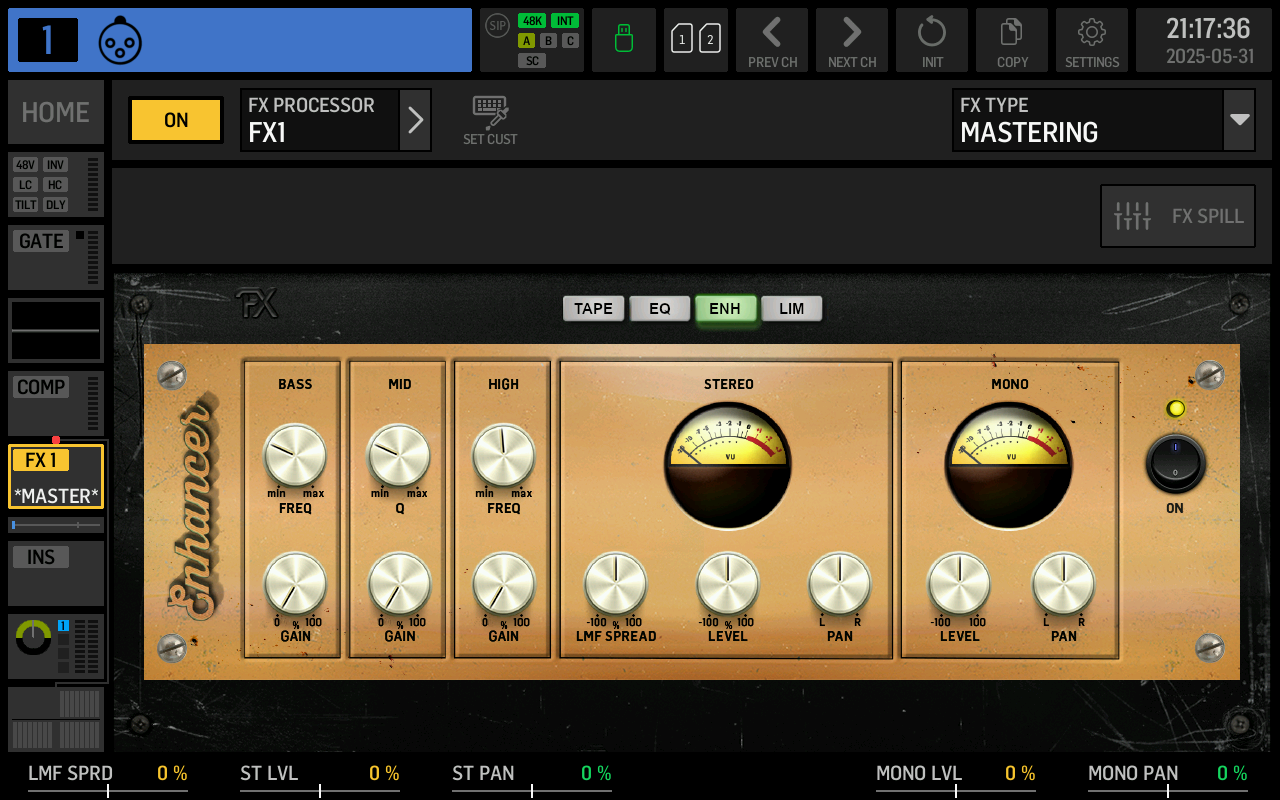The height and width of the screenshot is (800, 1280).
Task: Click the COPY icon
Action: [1012, 40]
